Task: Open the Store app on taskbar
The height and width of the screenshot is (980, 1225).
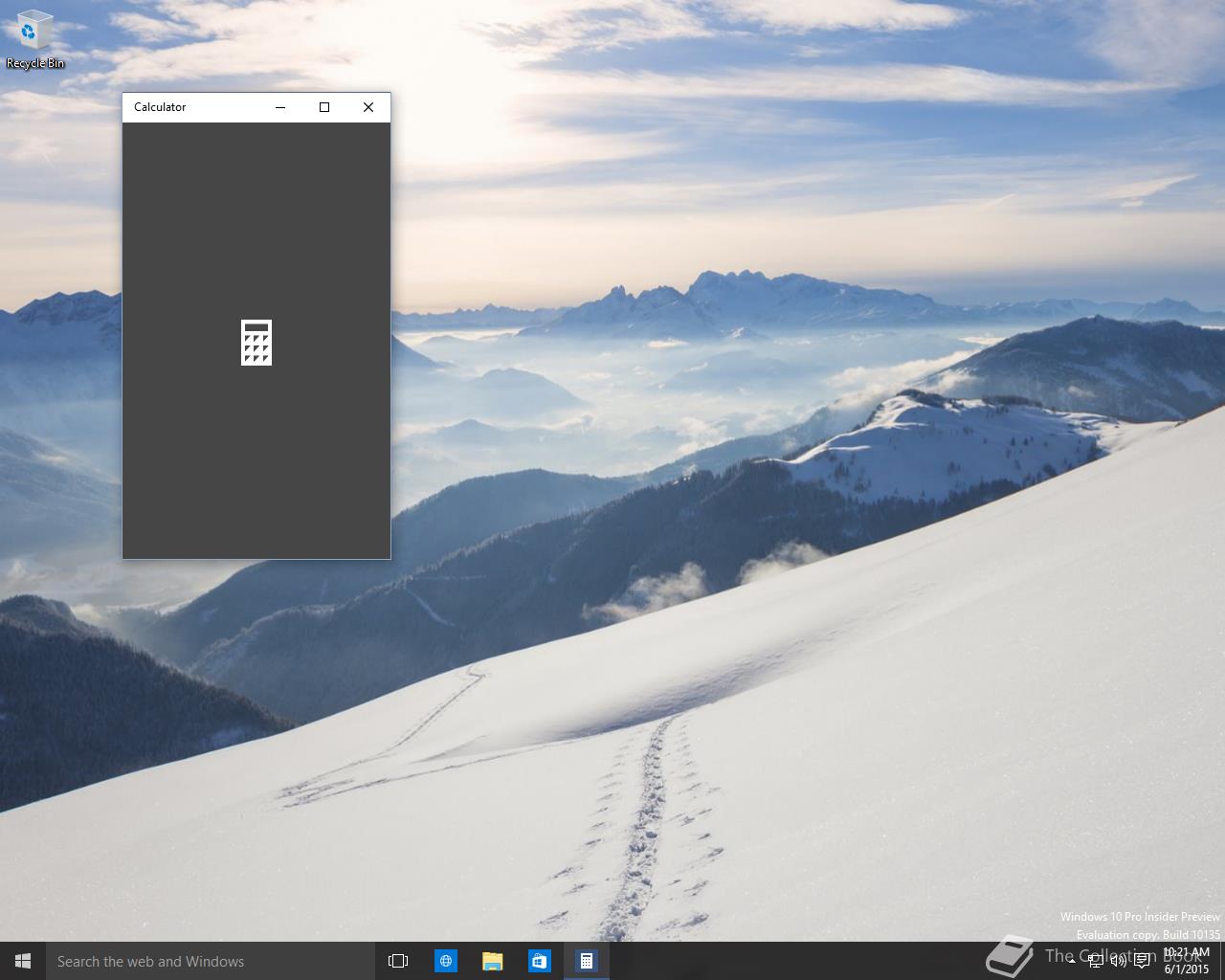Action: pos(539,961)
